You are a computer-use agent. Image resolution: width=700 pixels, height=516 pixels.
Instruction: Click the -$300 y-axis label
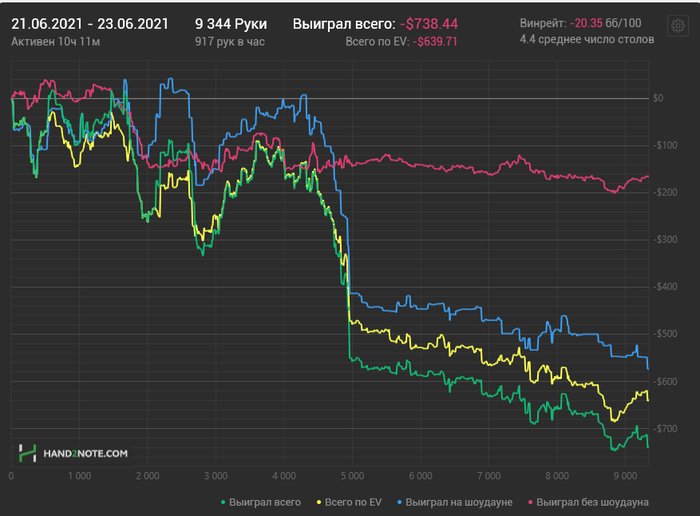[x=665, y=240]
